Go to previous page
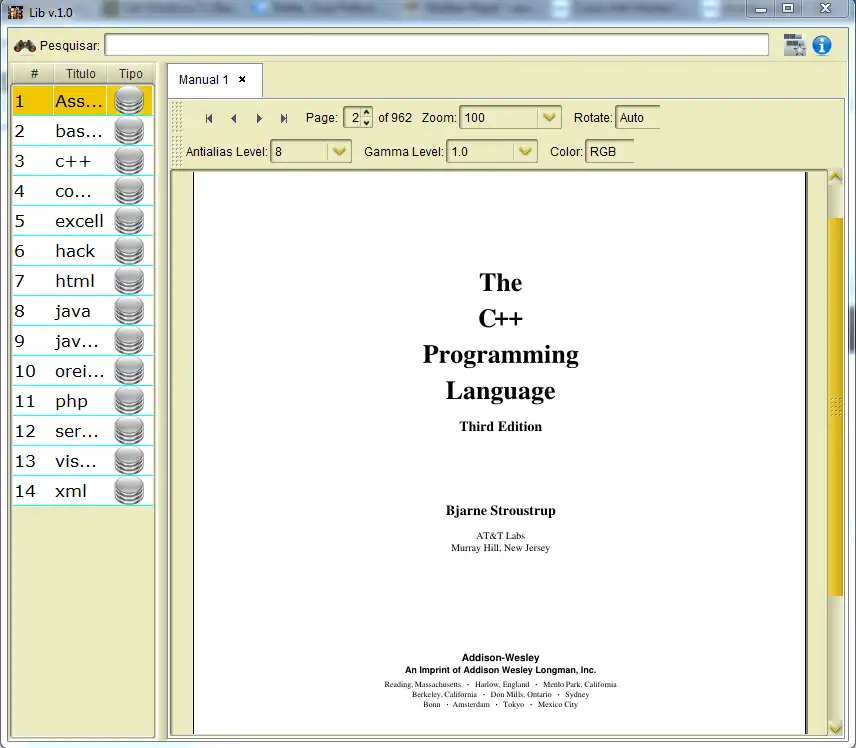Screen dimensions: 856x748 pyautogui.click(x=234, y=118)
